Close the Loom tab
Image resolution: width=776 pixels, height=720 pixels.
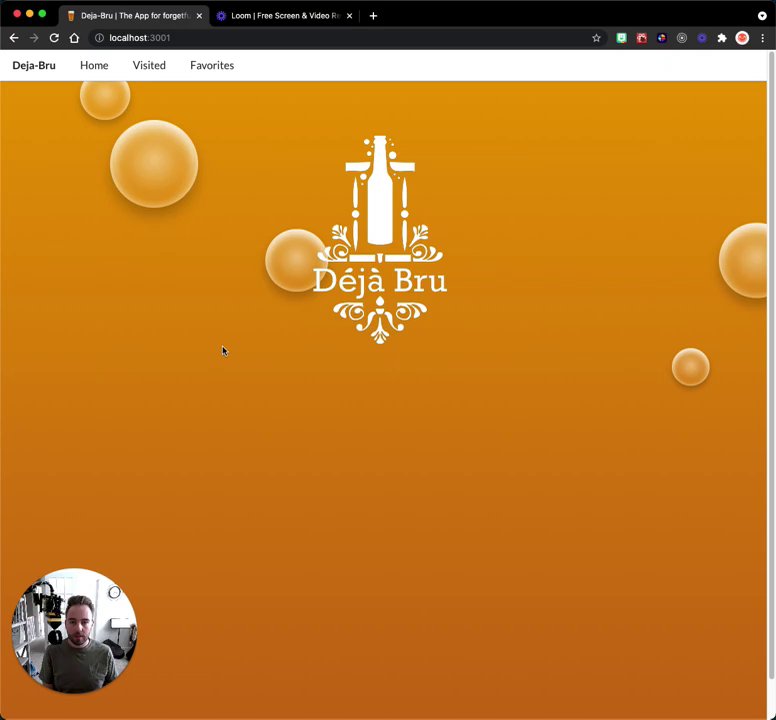[349, 16]
